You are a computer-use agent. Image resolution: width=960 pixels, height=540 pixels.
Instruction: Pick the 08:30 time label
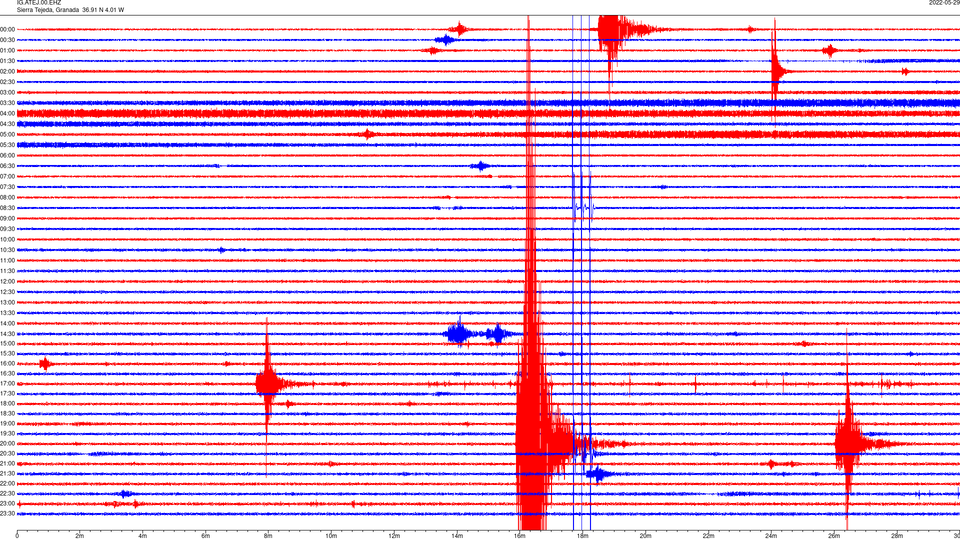tap(7, 208)
